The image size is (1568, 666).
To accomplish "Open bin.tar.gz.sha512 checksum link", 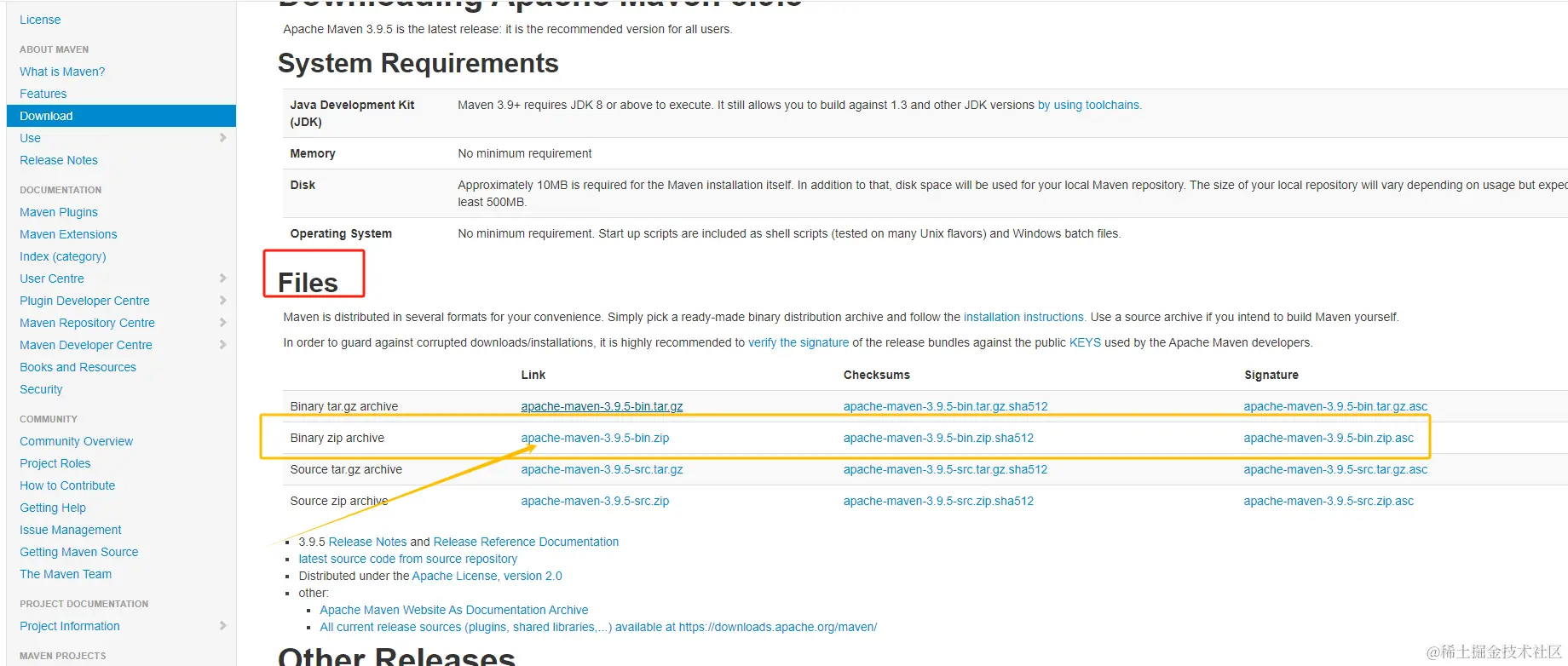I will (946, 406).
